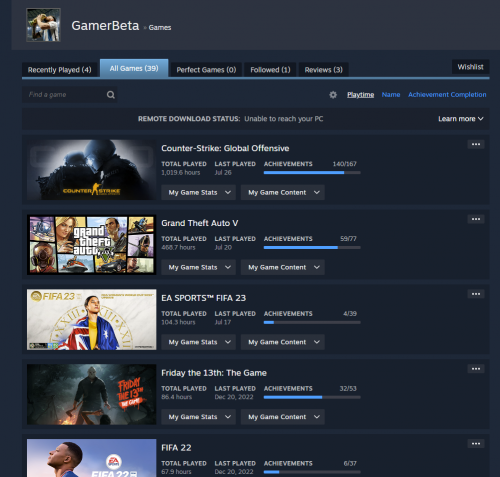Click the 104.3 hours playtime text
500x477 pixels.
coord(178,322)
